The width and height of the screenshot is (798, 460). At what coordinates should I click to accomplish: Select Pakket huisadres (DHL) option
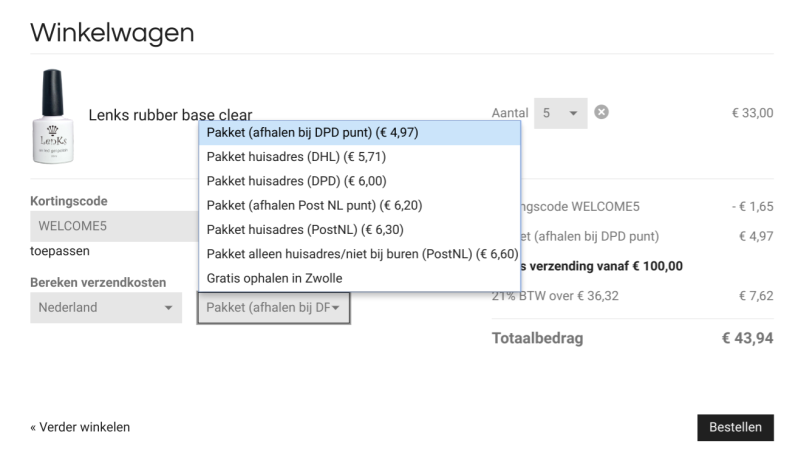pyautogui.click(x=296, y=157)
